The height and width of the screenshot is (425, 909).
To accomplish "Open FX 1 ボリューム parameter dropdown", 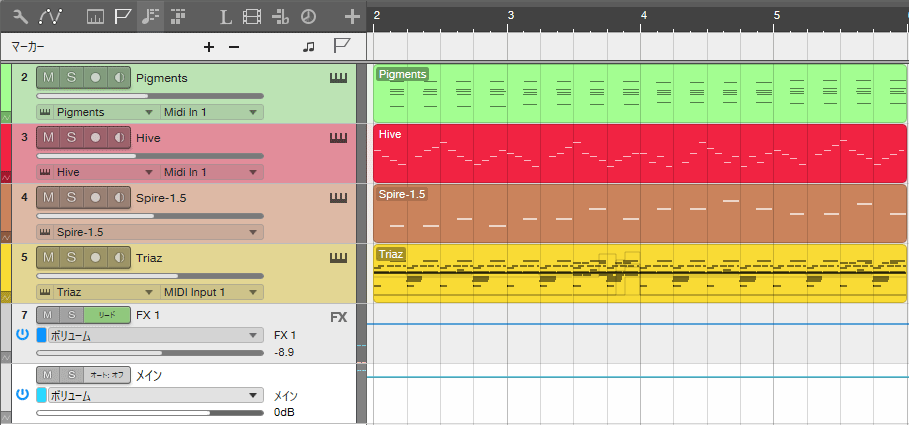I will (x=156, y=335).
